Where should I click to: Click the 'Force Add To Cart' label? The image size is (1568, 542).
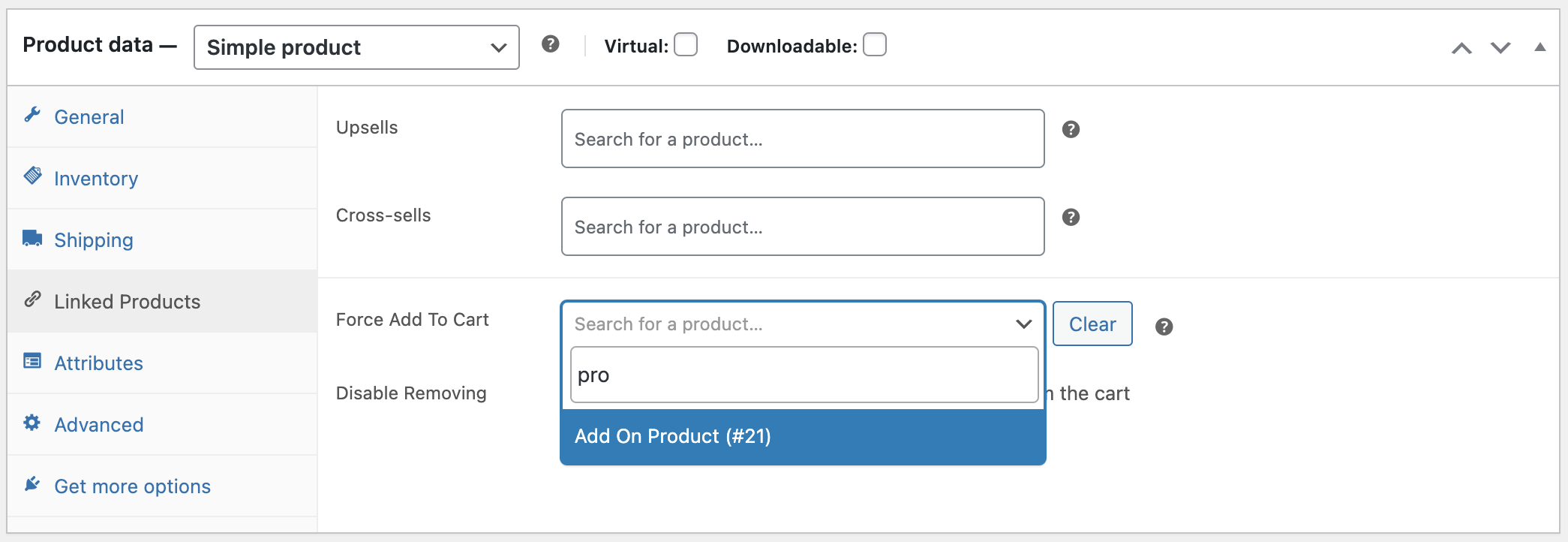(x=413, y=320)
